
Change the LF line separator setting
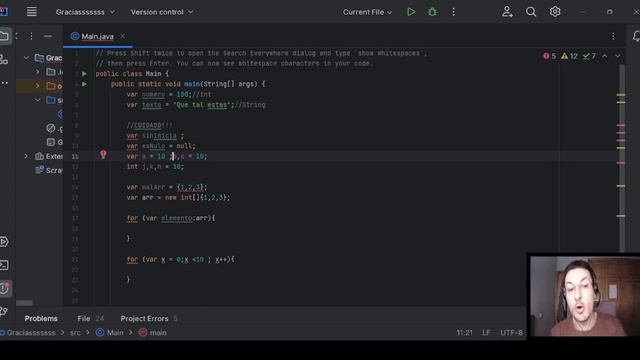486,333
